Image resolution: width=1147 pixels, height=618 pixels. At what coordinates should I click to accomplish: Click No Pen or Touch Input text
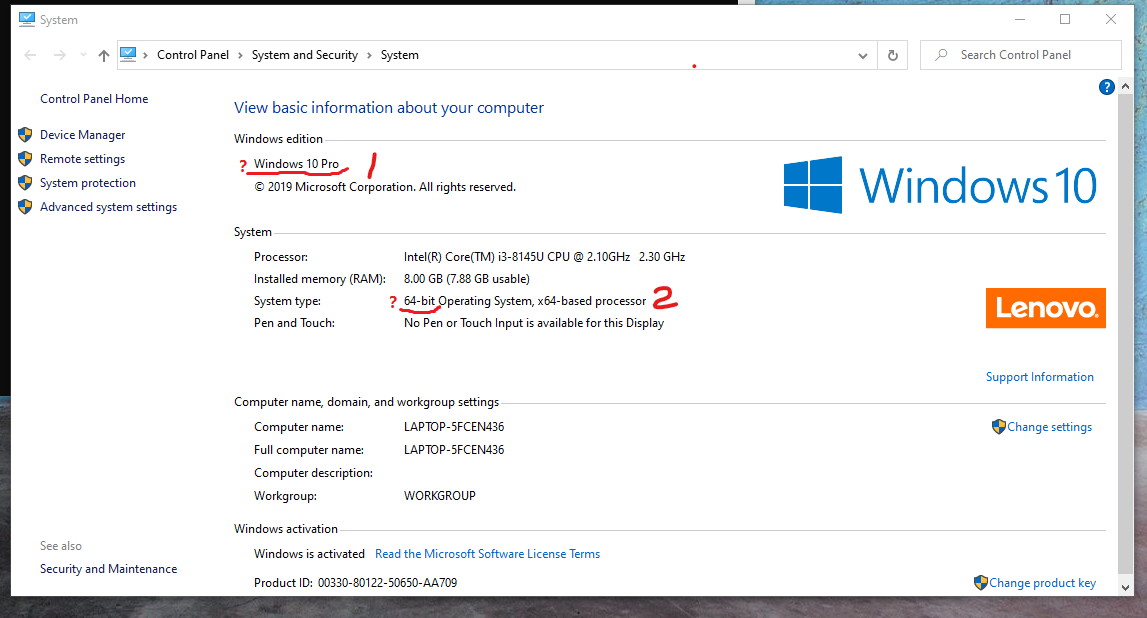click(x=534, y=323)
